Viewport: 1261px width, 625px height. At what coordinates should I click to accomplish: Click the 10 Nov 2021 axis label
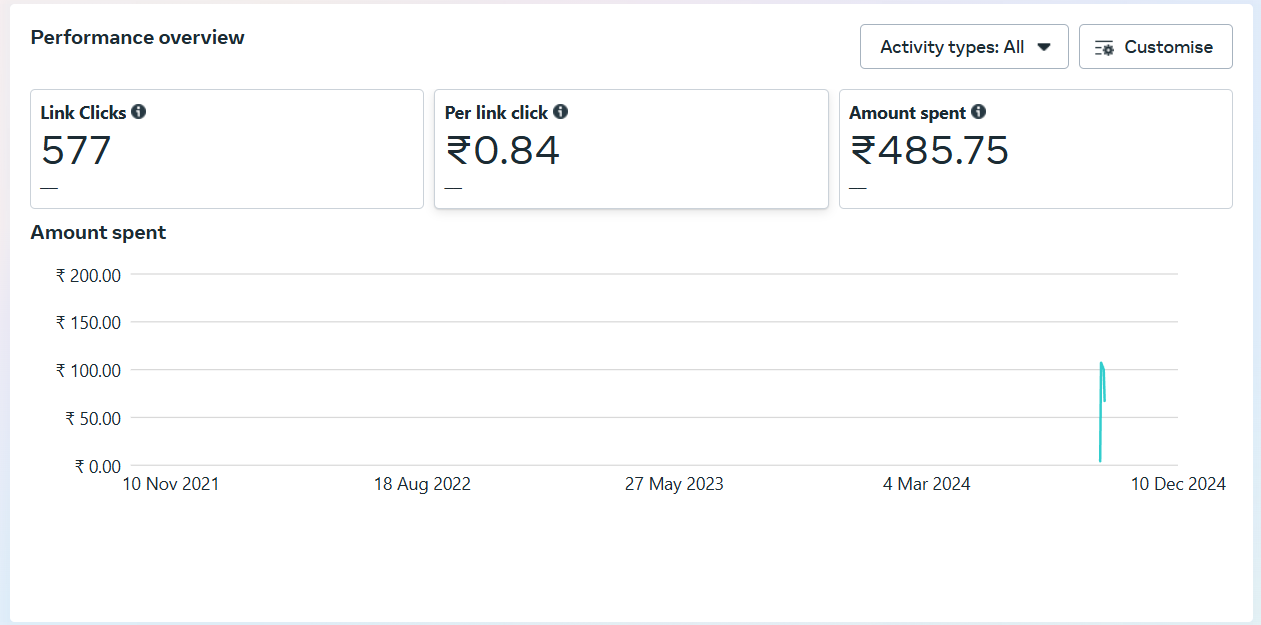point(171,484)
